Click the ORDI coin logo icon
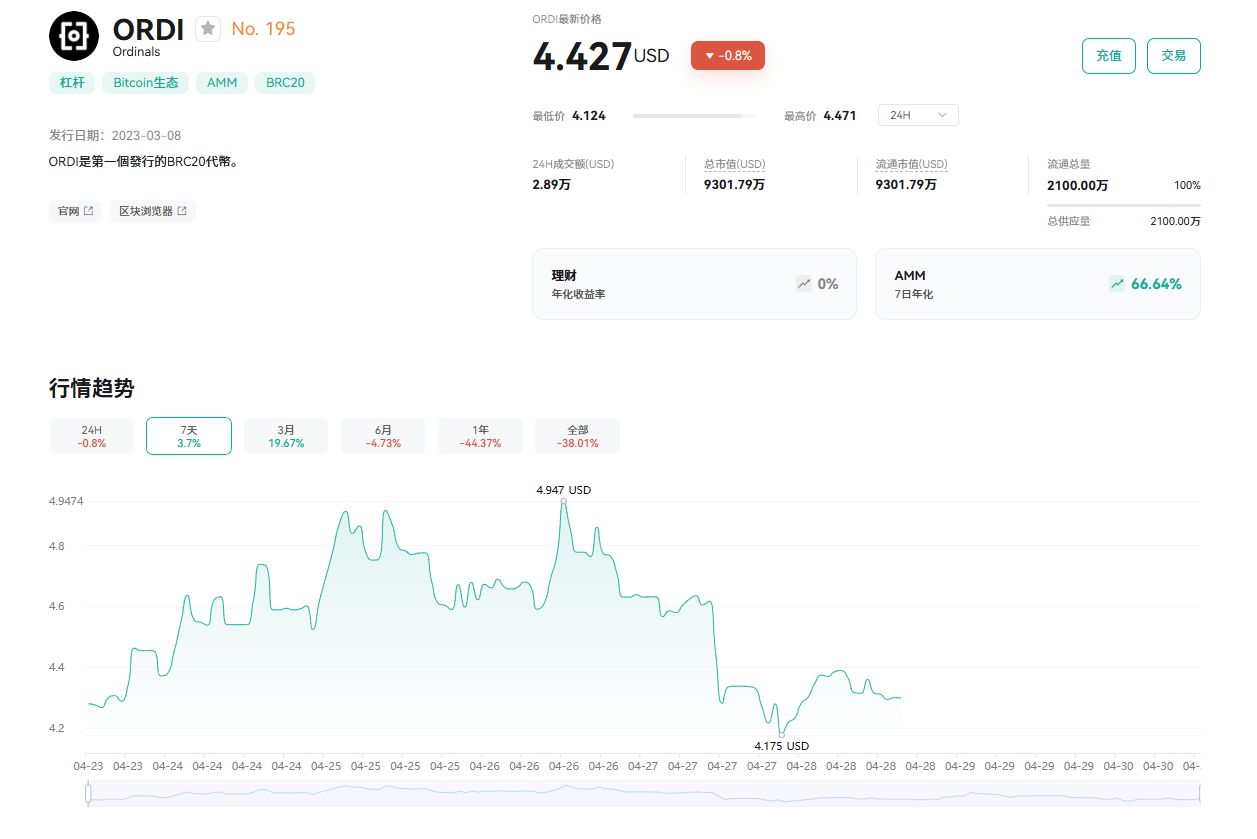This screenshot has height=839, width=1257. point(75,36)
